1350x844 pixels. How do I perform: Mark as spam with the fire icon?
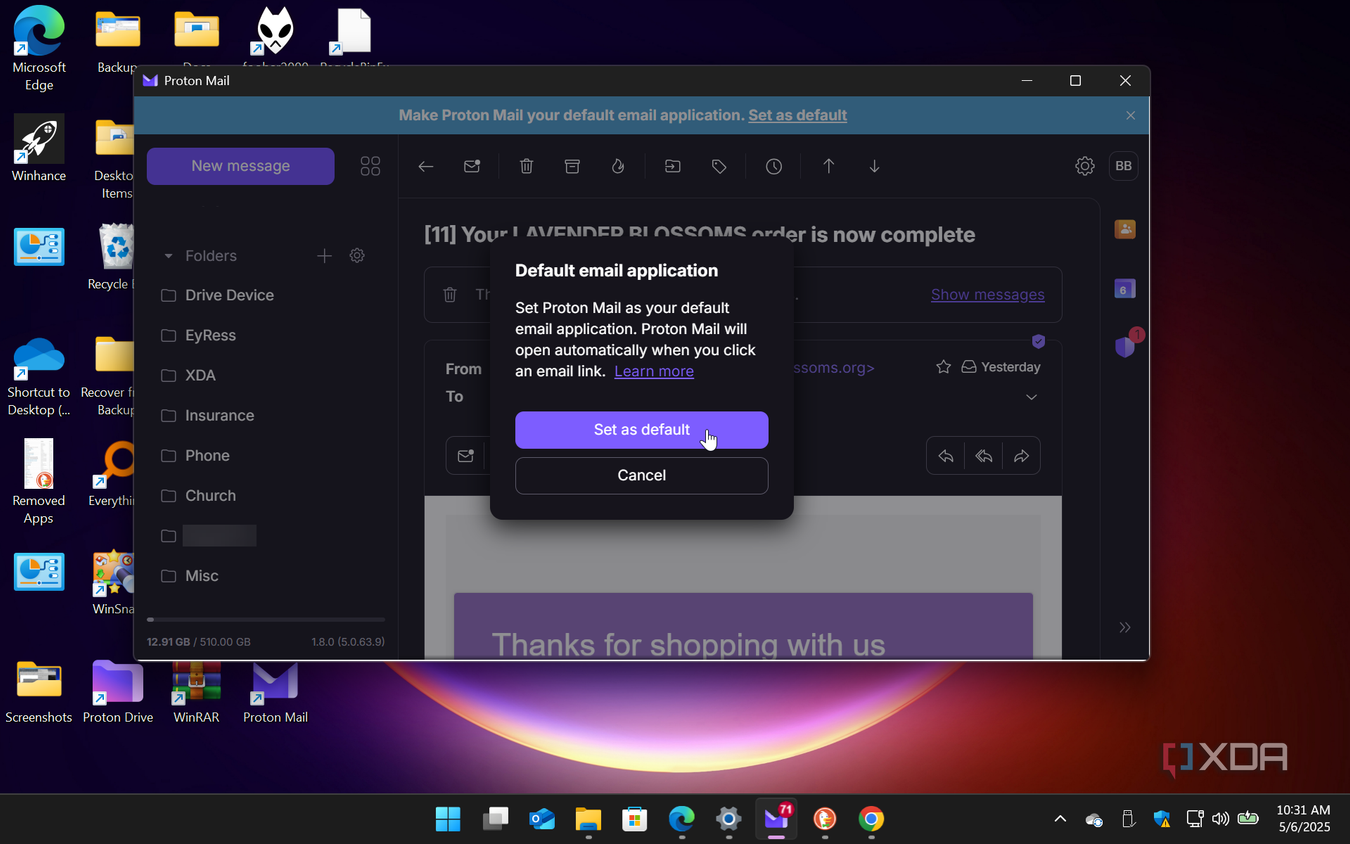pos(618,167)
